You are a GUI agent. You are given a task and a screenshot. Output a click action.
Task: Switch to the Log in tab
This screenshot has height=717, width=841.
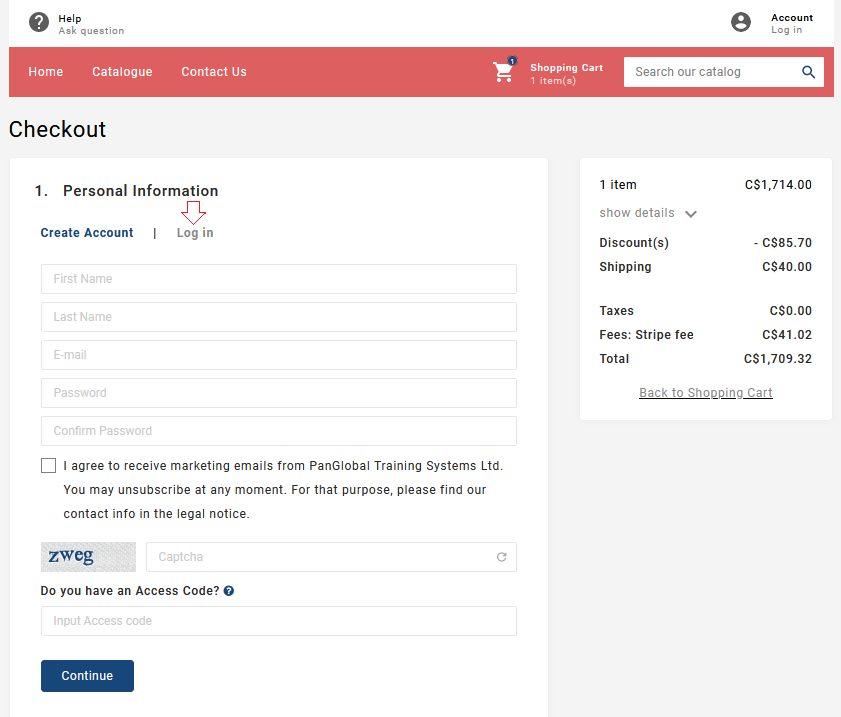click(x=195, y=233)
